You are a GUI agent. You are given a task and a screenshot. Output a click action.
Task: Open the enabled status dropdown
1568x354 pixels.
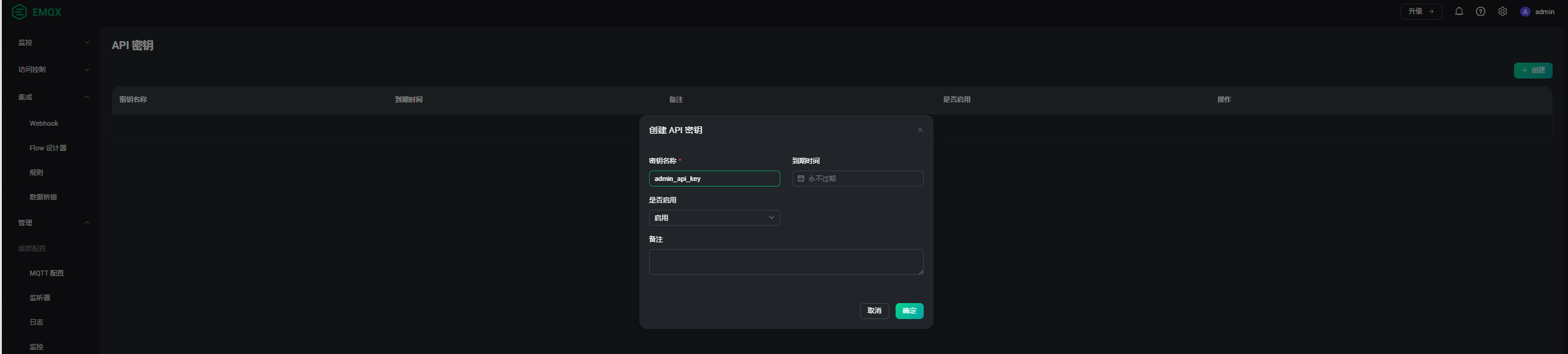(x=714, y=218)
